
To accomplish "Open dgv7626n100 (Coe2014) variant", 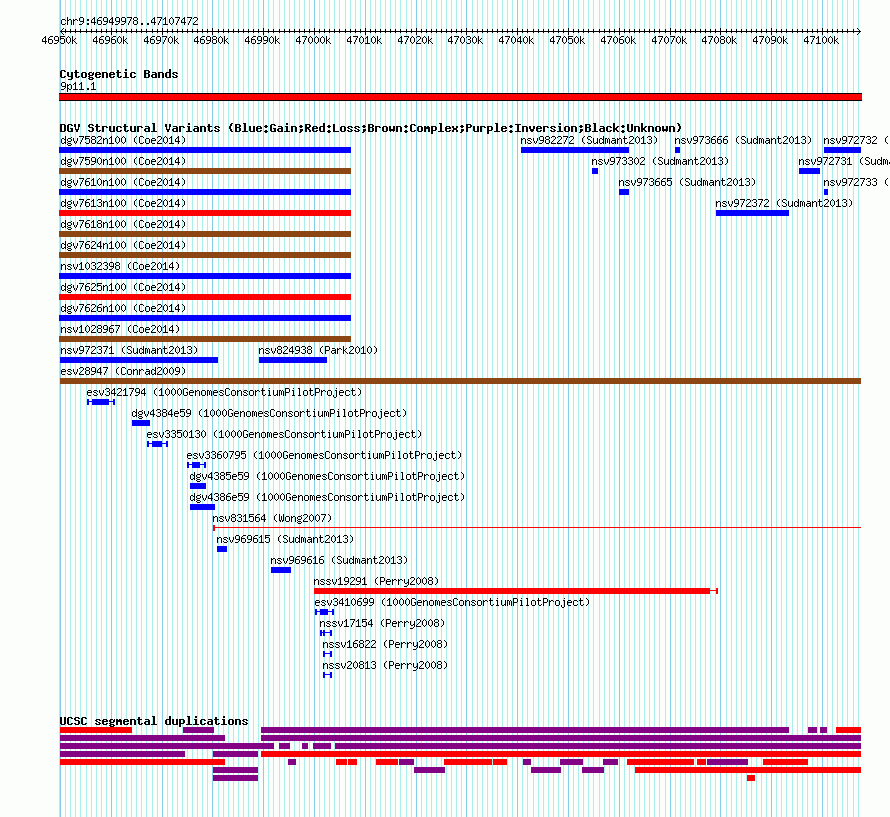I will coord(123,308).
